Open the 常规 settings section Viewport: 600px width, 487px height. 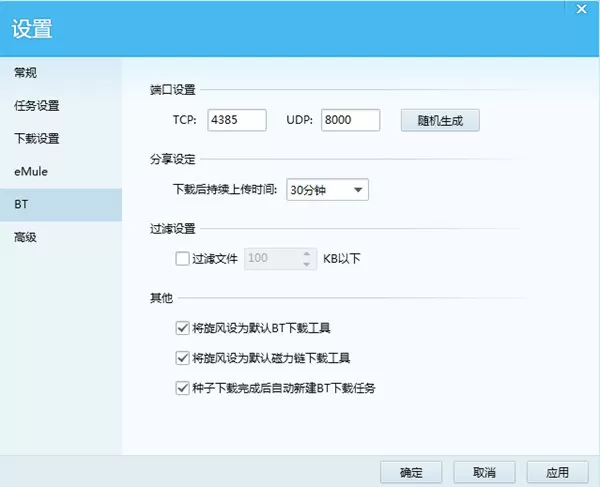point(61,72)
